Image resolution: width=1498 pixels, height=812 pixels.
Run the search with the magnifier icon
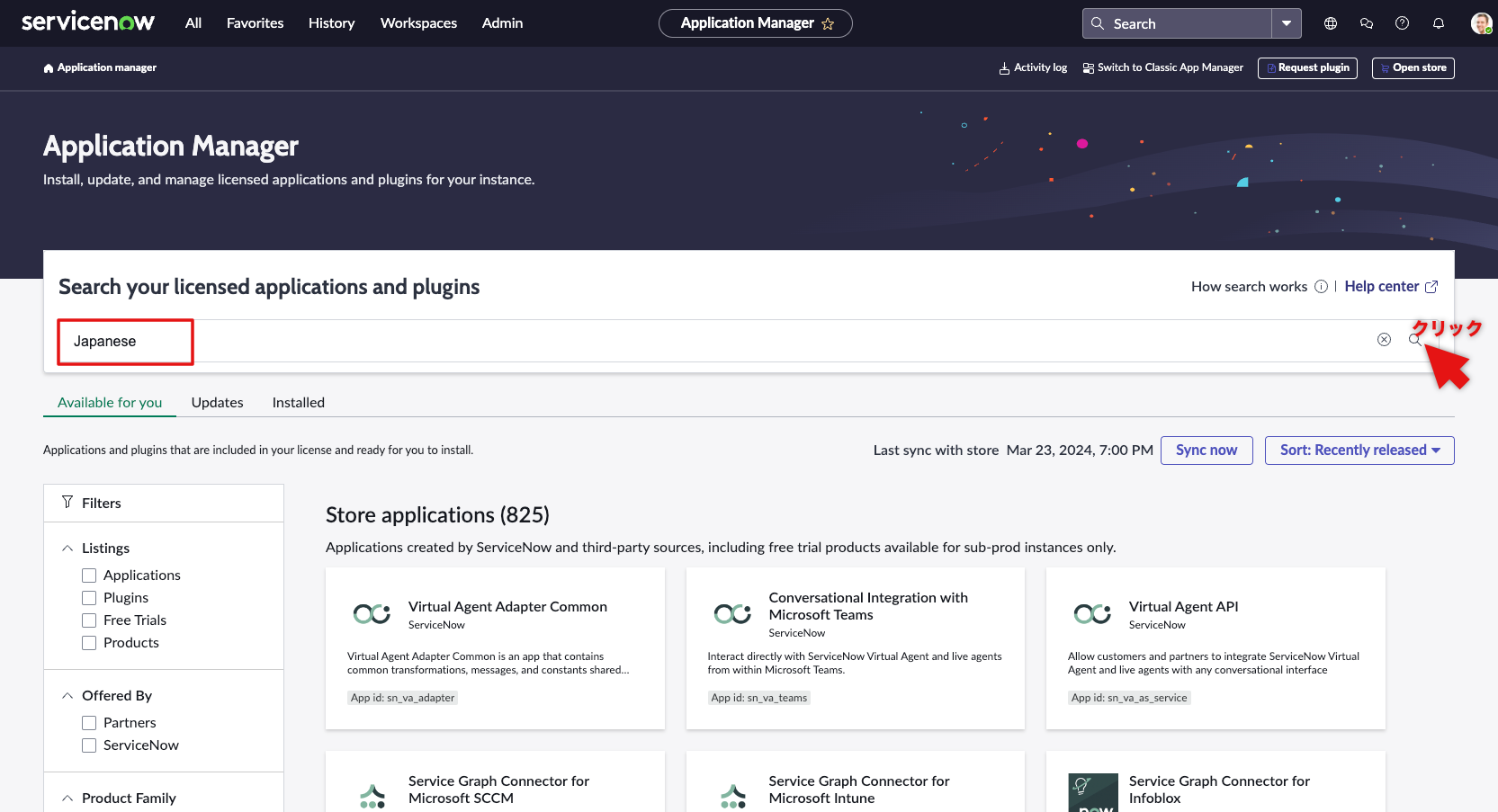(x=1415, y=340)
